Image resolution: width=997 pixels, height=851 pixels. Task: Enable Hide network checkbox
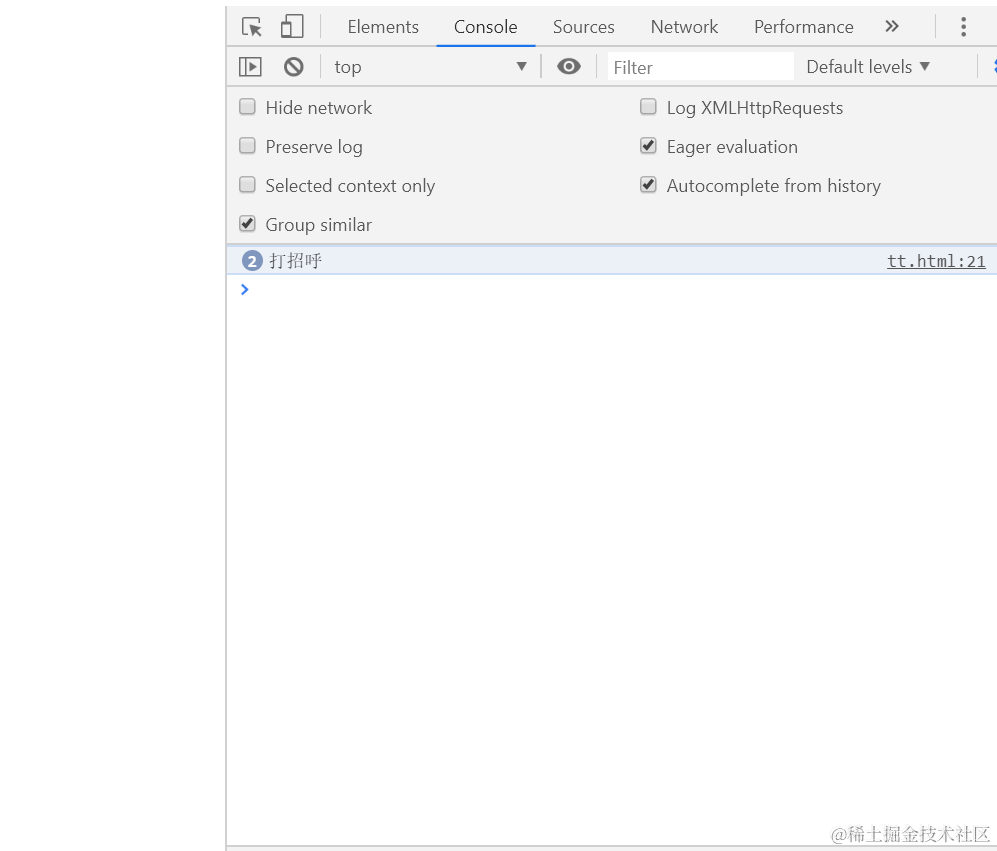coord(247,107)
